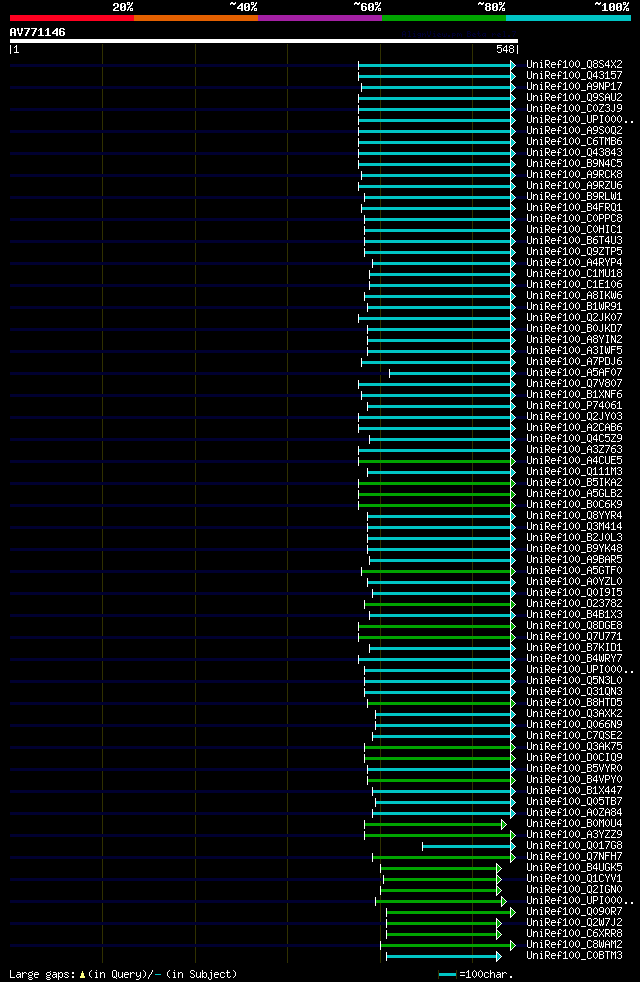The width and height of the screenshot is (640, 982).
Task: Open hit UniRef100_Q090R7
Action: (574, 911)
